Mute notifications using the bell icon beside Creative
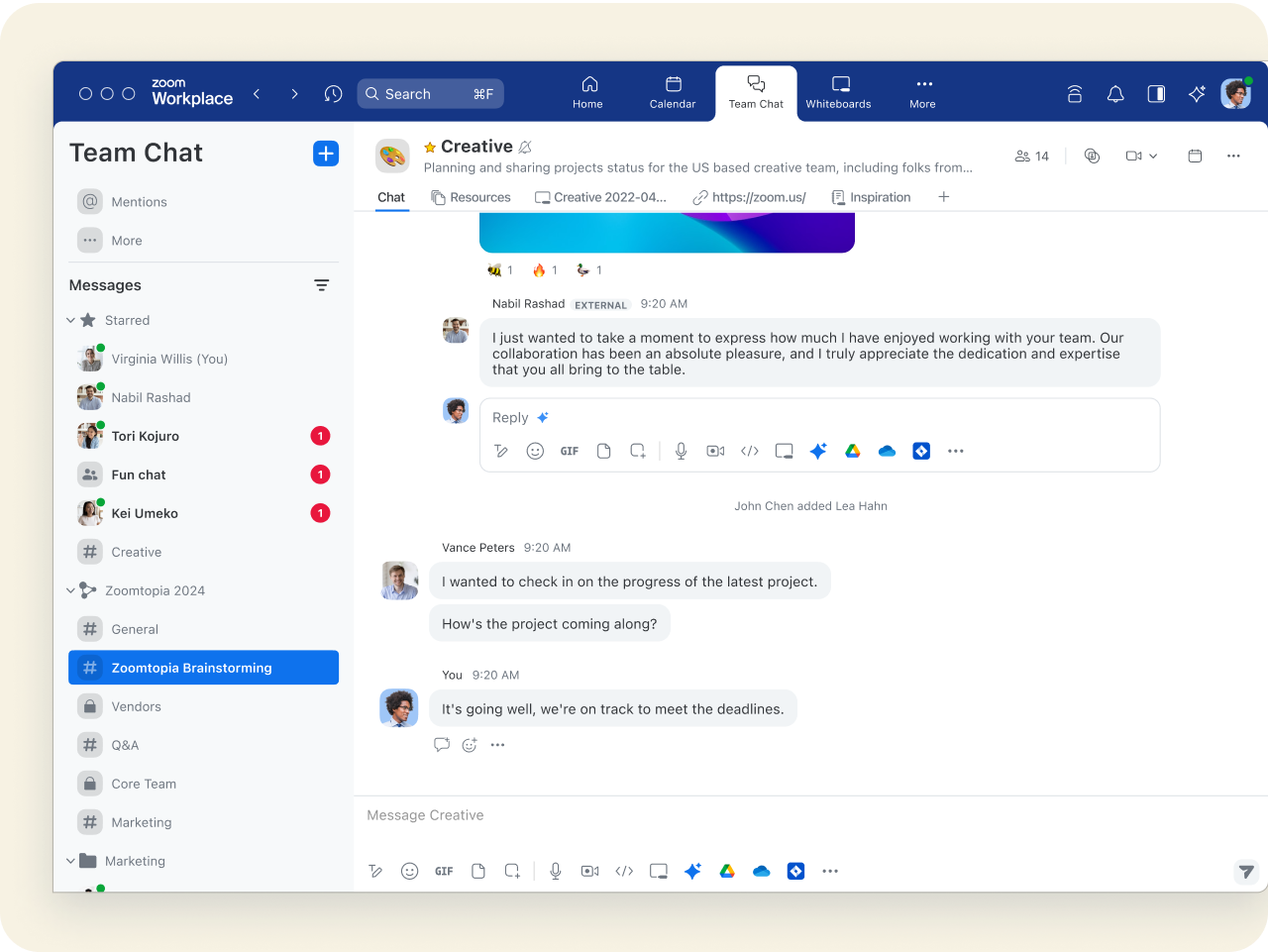This screenshot has width=1268, height=952. 522,145
